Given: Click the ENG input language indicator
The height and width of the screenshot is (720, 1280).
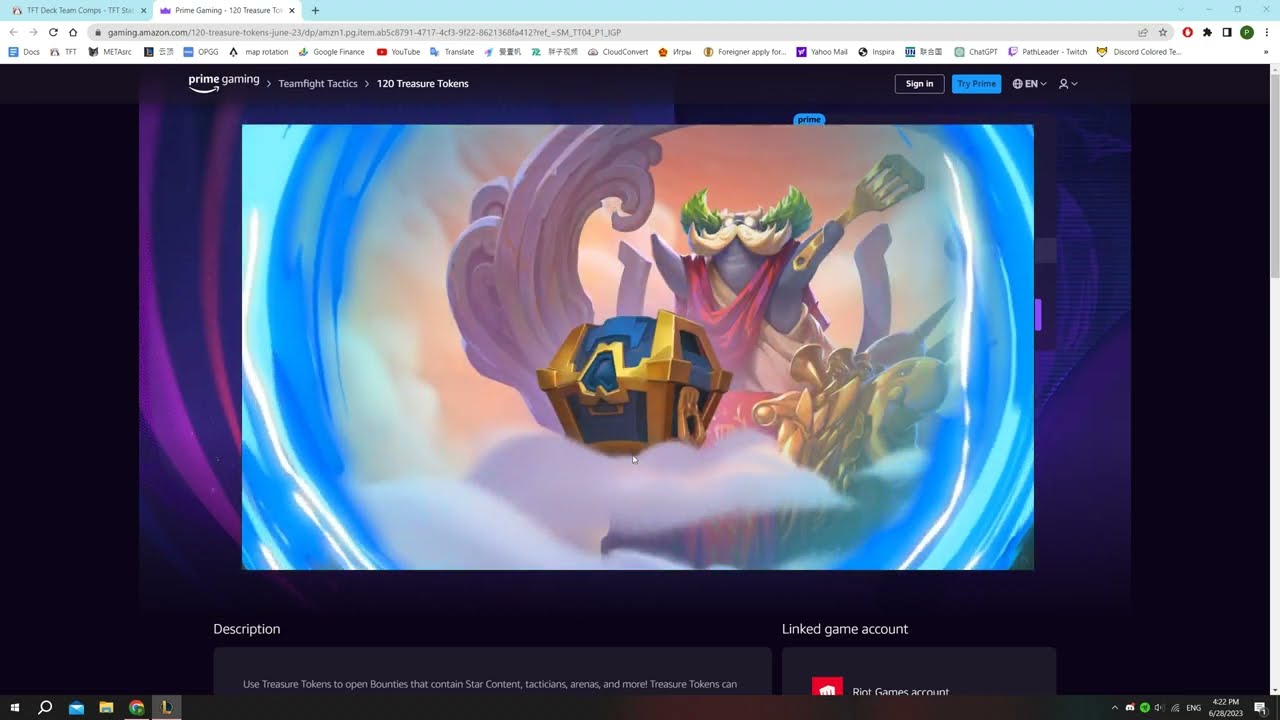Looking at the screenshot, I should click(1193, 708).
